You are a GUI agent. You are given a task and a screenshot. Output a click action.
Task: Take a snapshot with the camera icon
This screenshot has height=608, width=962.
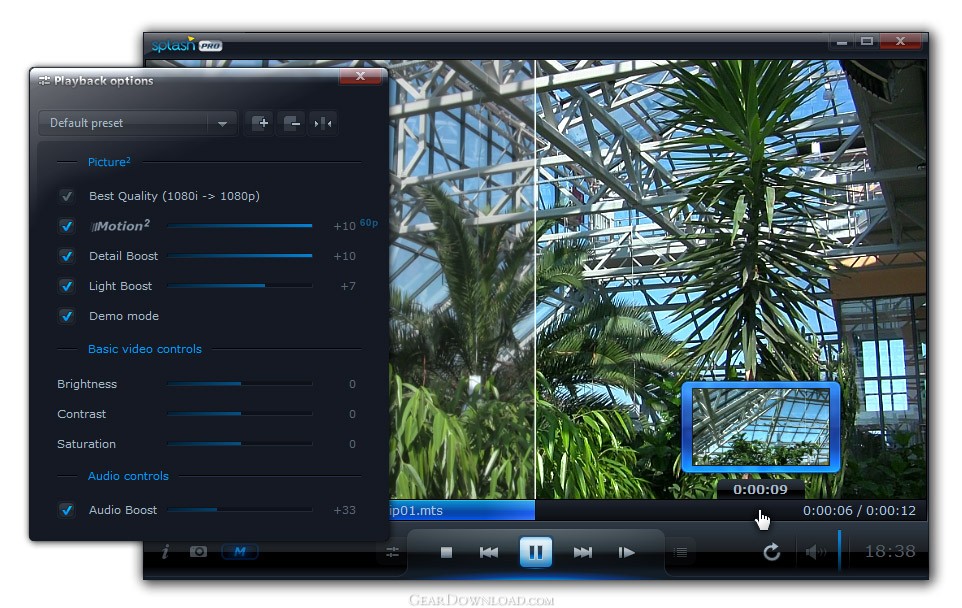[198, 552]
